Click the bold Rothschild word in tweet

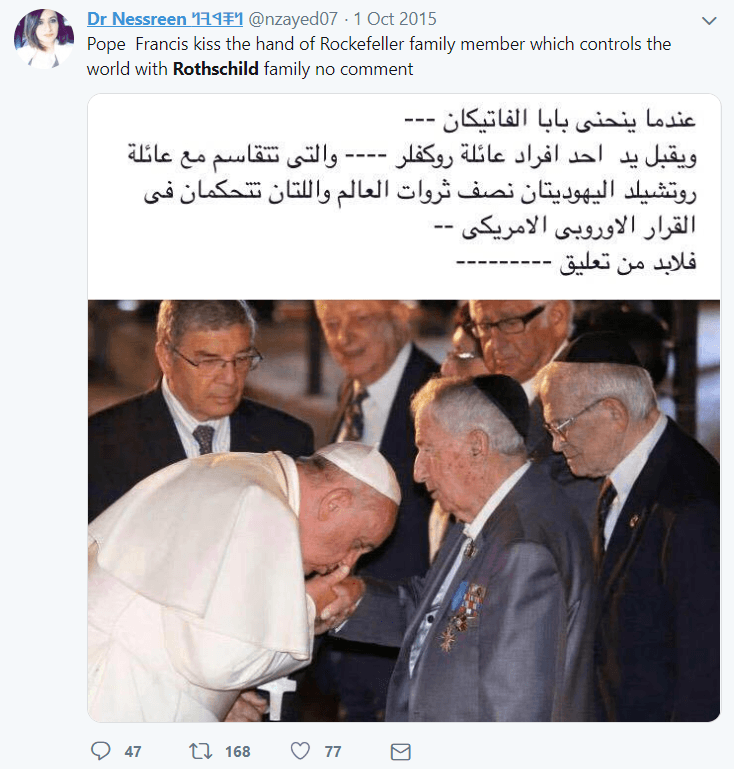click(216, 69)
